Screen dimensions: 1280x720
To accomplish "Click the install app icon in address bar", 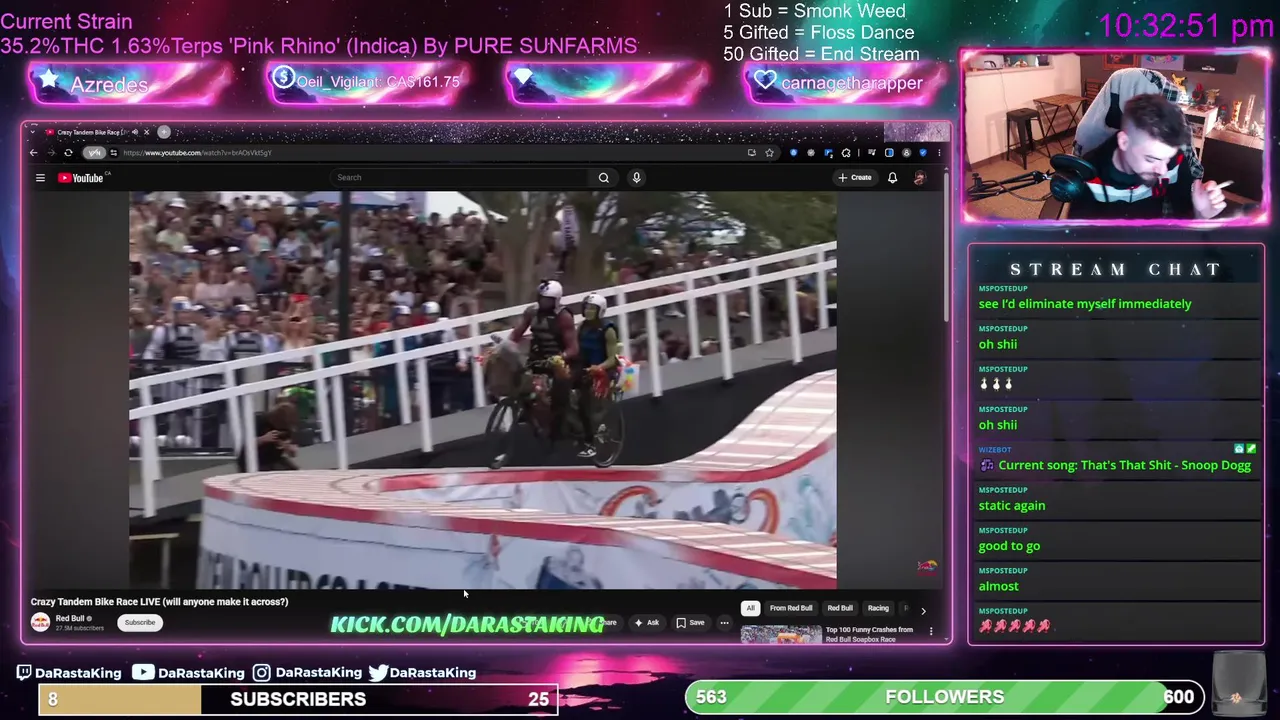I will point(752,153).
